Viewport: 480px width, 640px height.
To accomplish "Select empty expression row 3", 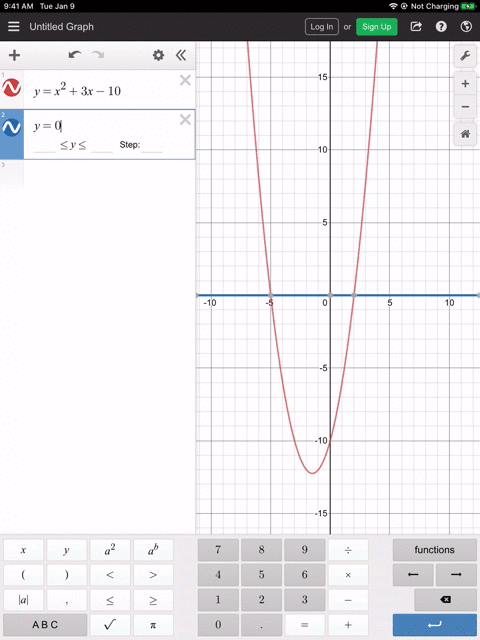I will [x=98, y=174].
